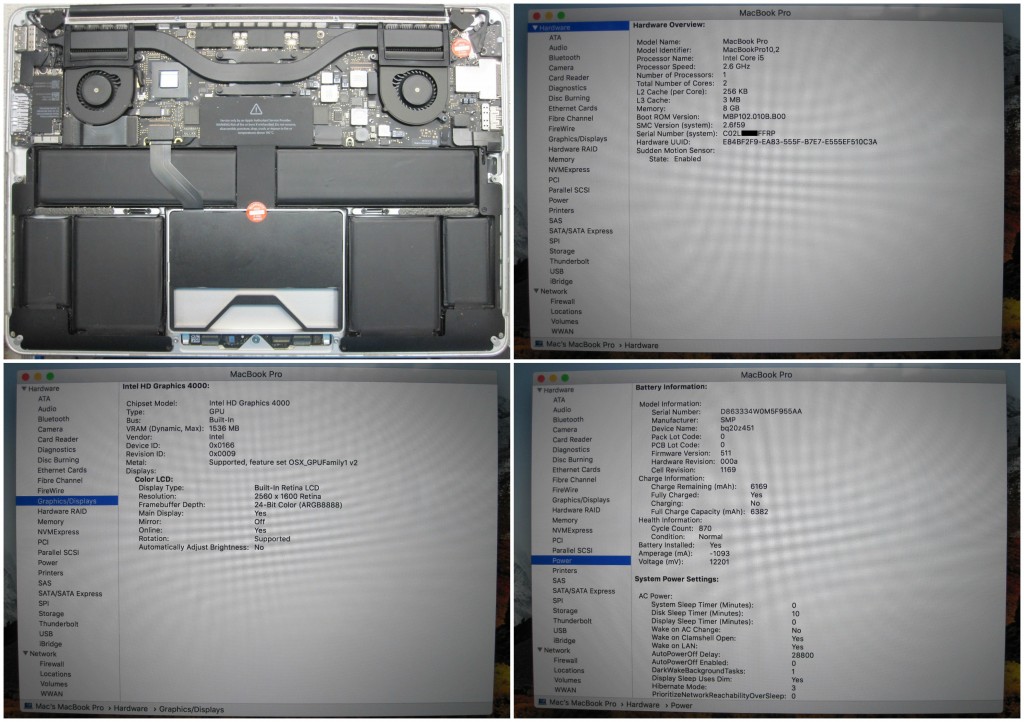Click highlighted Graphics/Displays item in sidebar
The width and height of the screenshot is (1024, 722).
[67, 501]
